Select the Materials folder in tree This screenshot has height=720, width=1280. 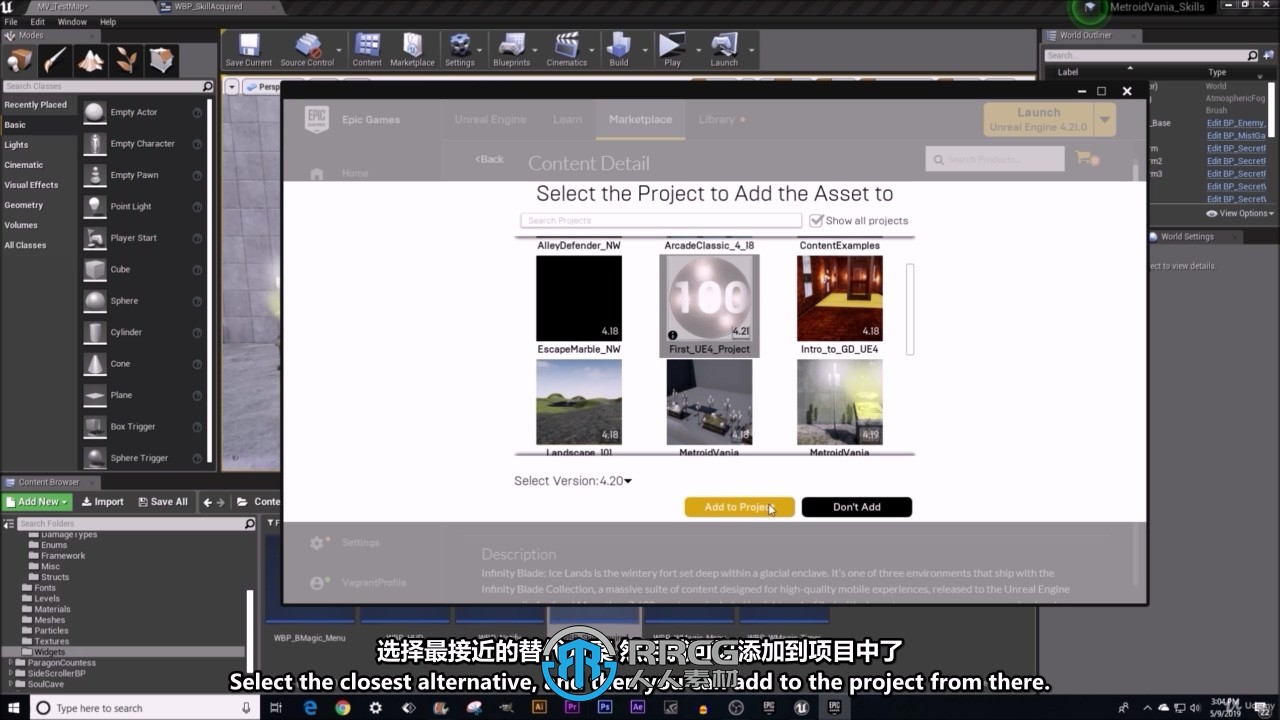(x=52, y=609)
